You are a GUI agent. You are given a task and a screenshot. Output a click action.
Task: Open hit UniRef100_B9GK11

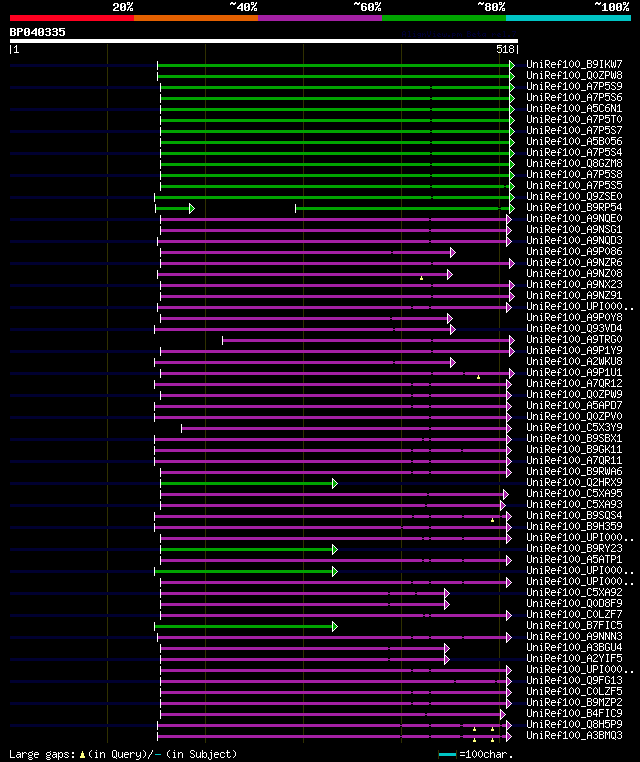coord(574,450)
